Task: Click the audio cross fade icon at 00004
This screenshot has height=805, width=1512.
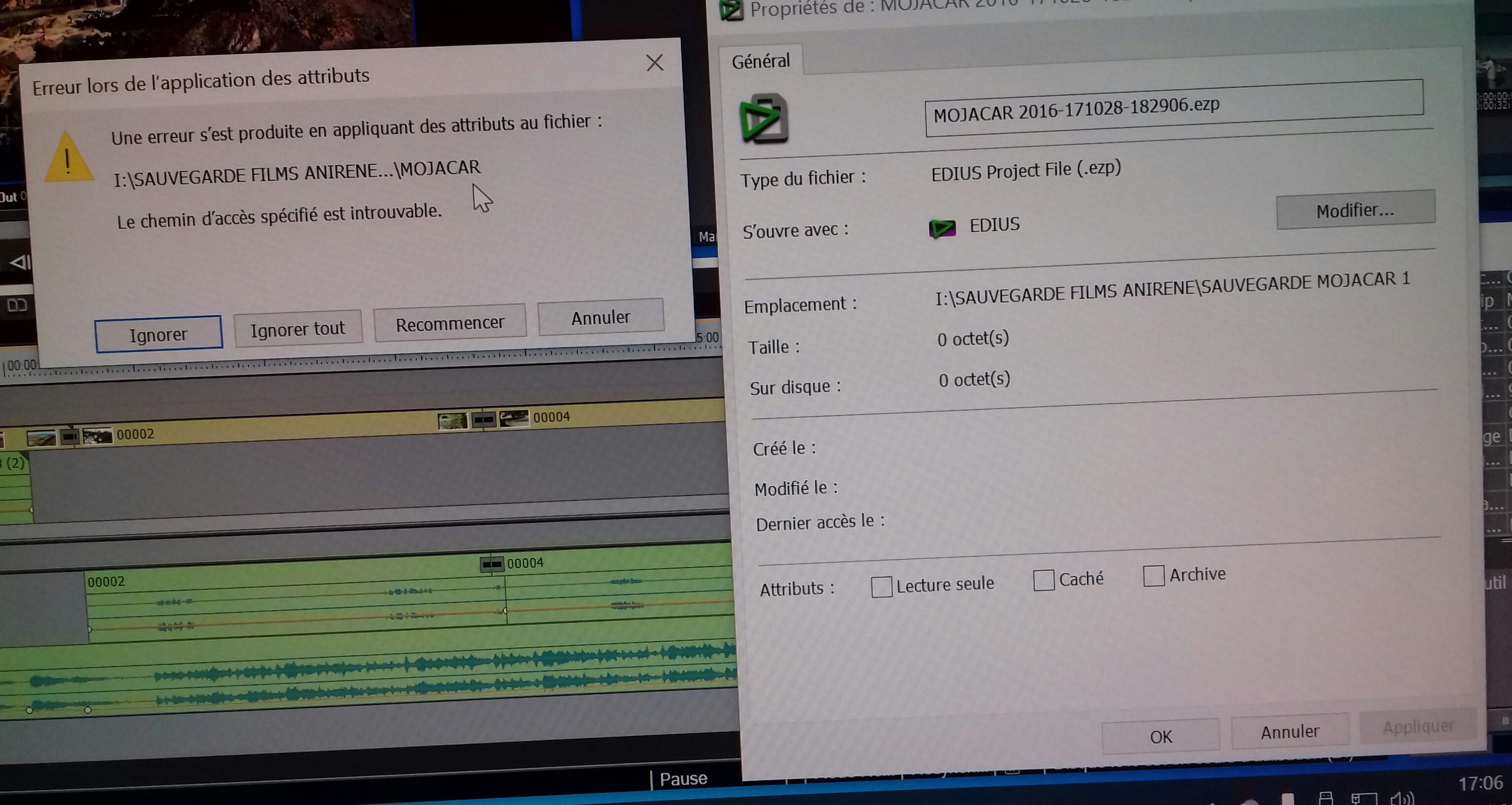Action: 492,564
